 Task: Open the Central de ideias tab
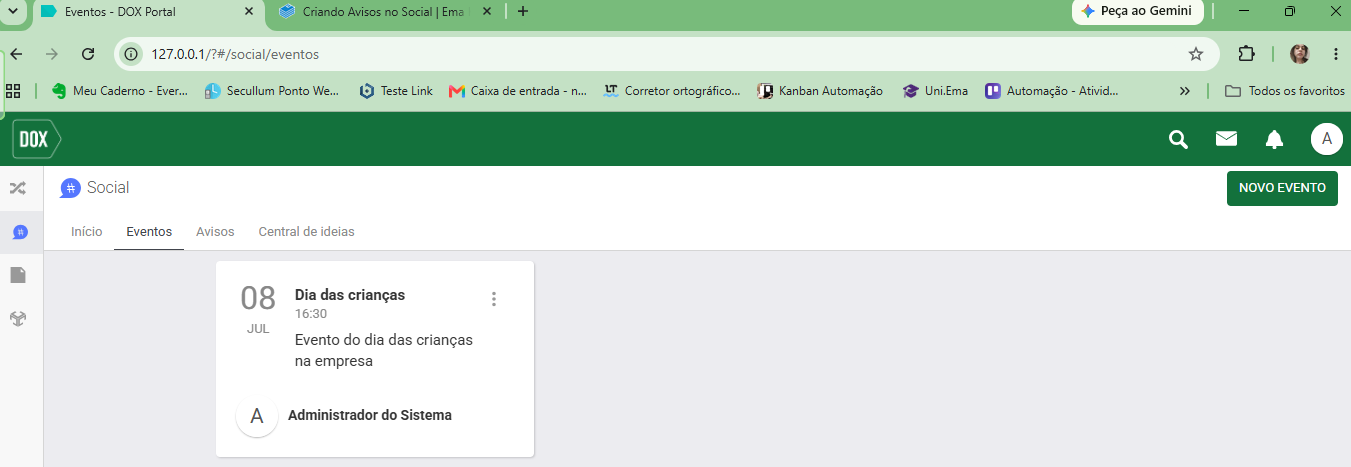pyautogui.click(x=307, y=232)
